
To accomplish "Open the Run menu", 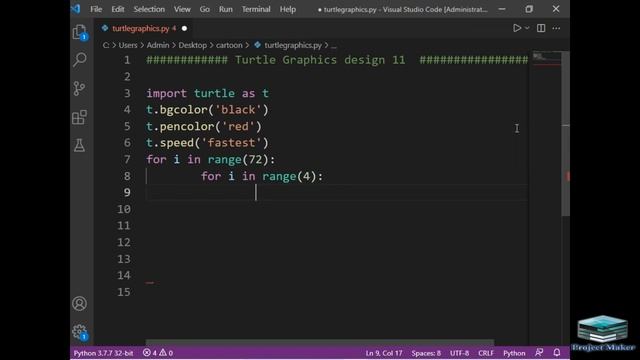I will coord(225,9).
